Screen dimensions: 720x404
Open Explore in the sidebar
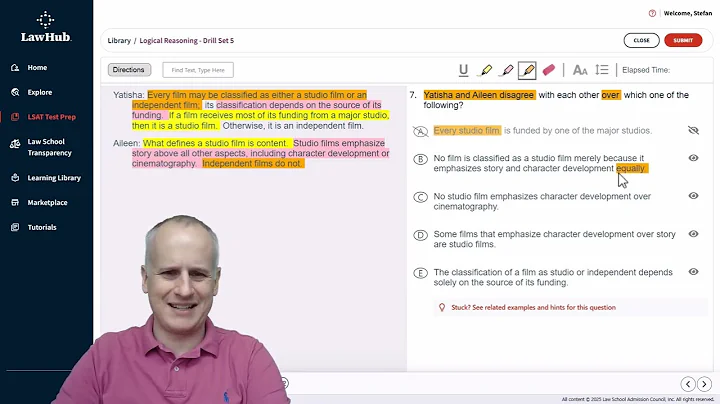click(39, 92)
